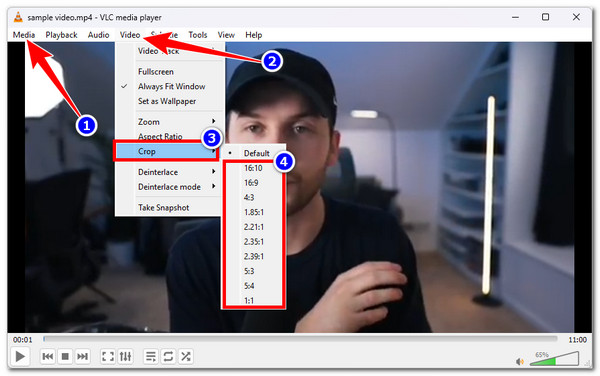
Task: Select Default crop option
Action: (x=254, y=153)
